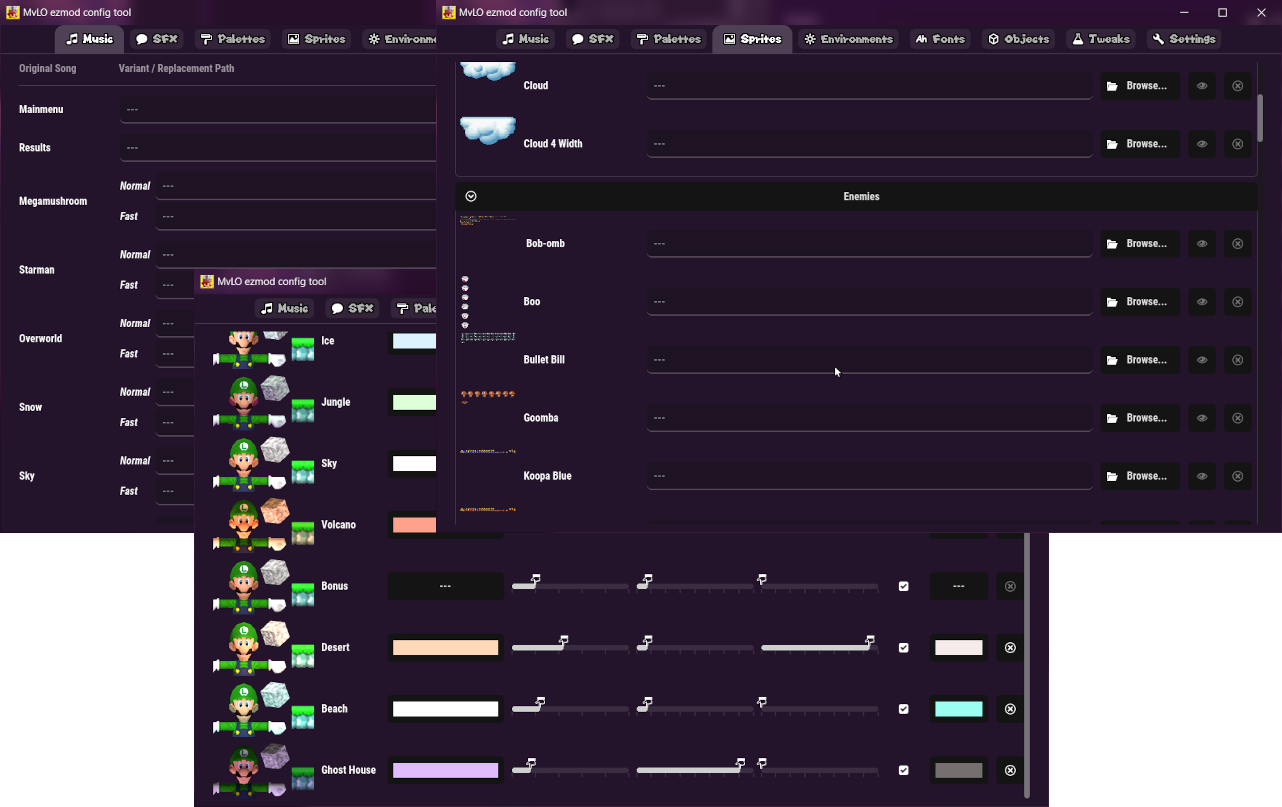Browse for a Goomba sprite file

1140,418
